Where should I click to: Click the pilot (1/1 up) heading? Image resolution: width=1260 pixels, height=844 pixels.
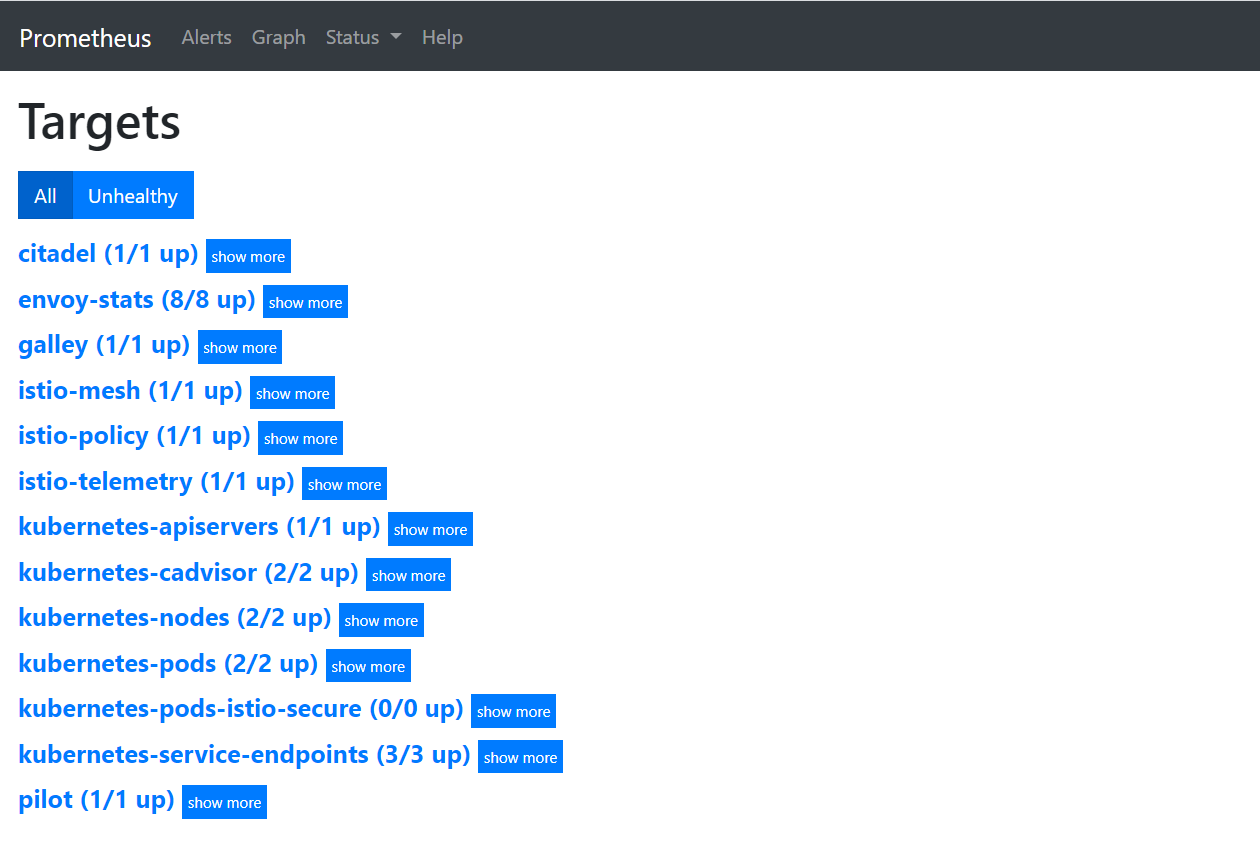[96, 800]
